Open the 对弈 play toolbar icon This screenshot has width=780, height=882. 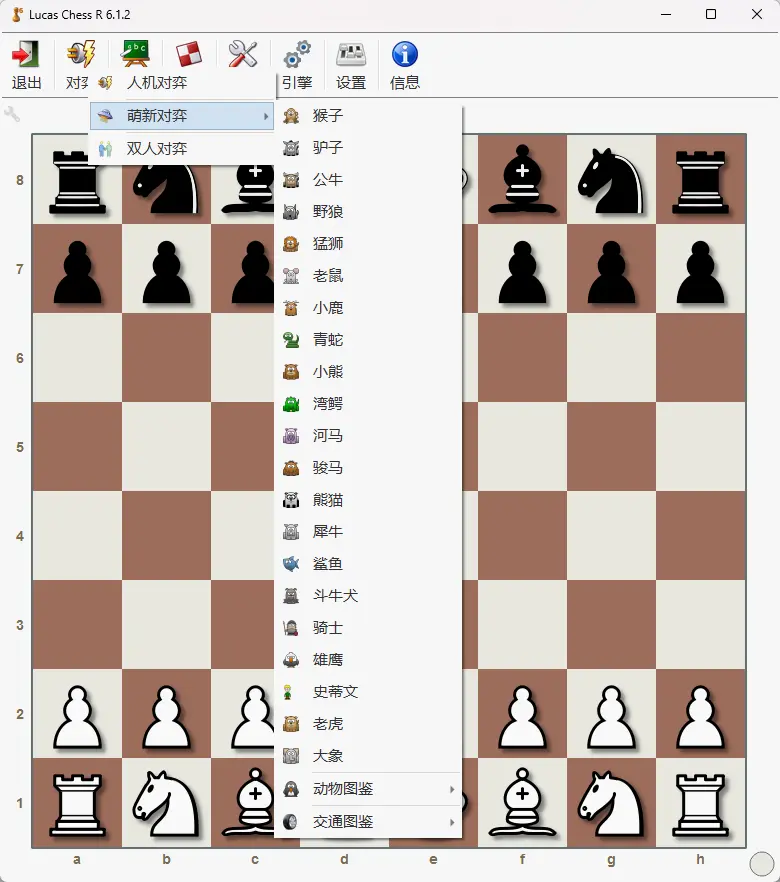point(80,55)
